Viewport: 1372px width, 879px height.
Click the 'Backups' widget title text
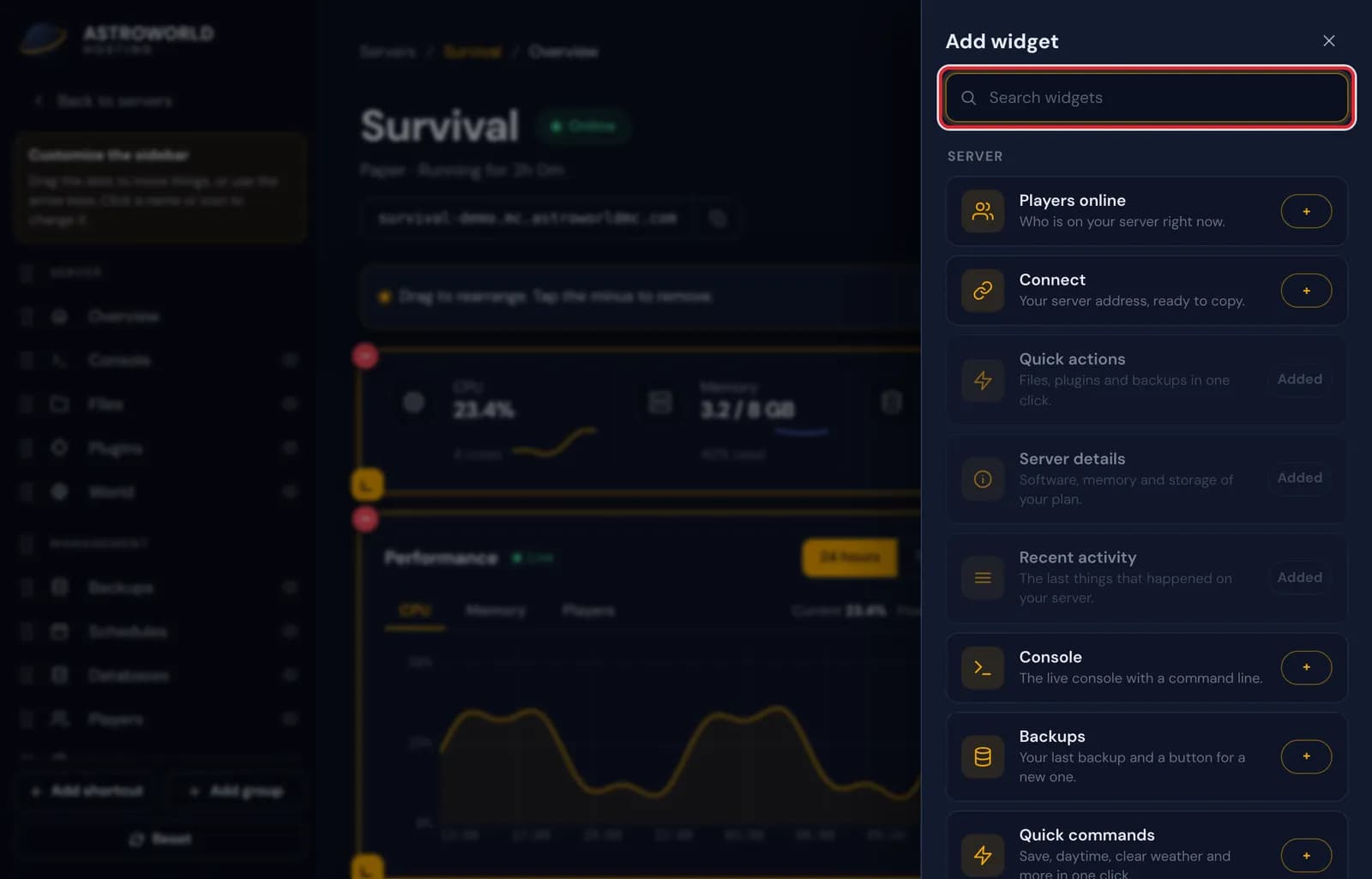pyautogui.click(x=1052, y=737)
